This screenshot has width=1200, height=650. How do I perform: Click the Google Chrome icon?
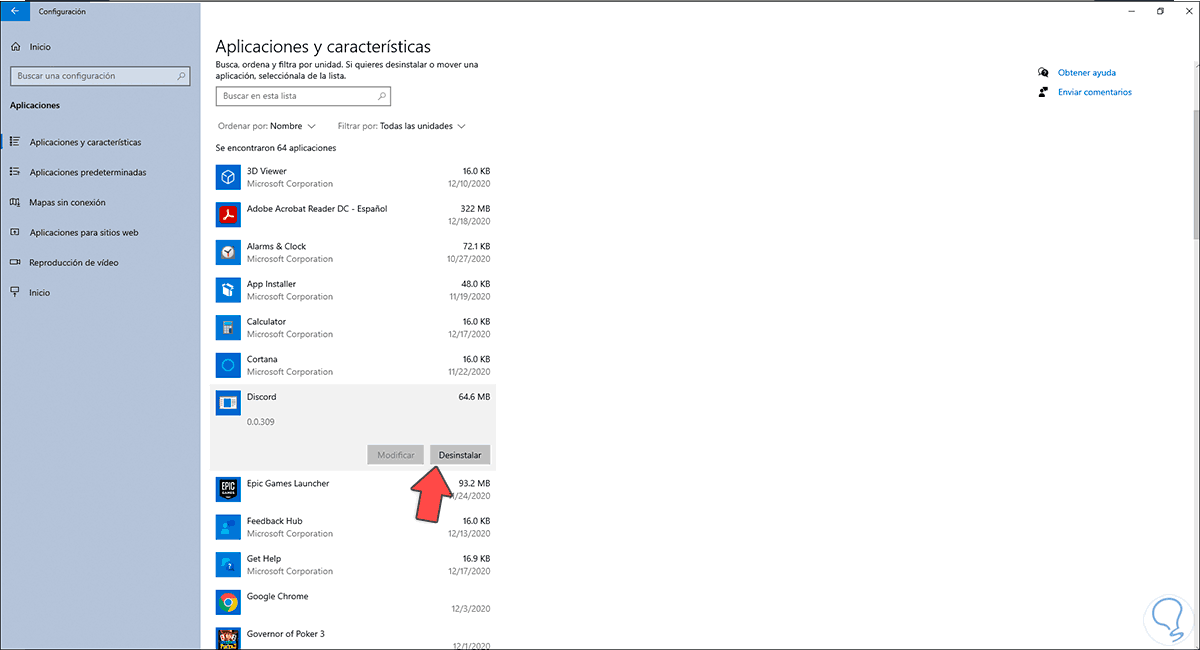click(228, 602)
